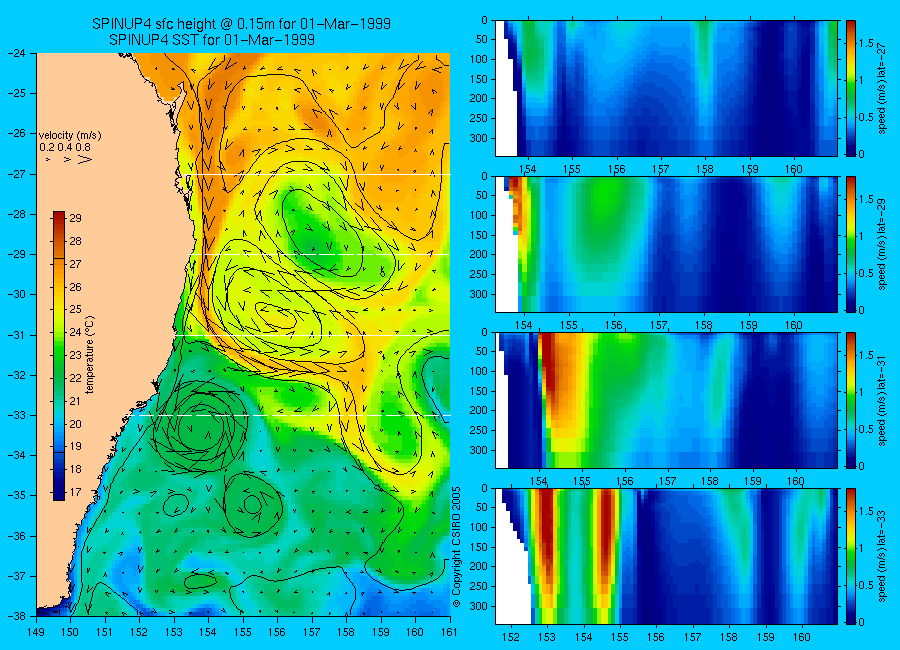Click the temperature (°C) colorbar label
Screen dimensions: 900x650
pos(90,355)
